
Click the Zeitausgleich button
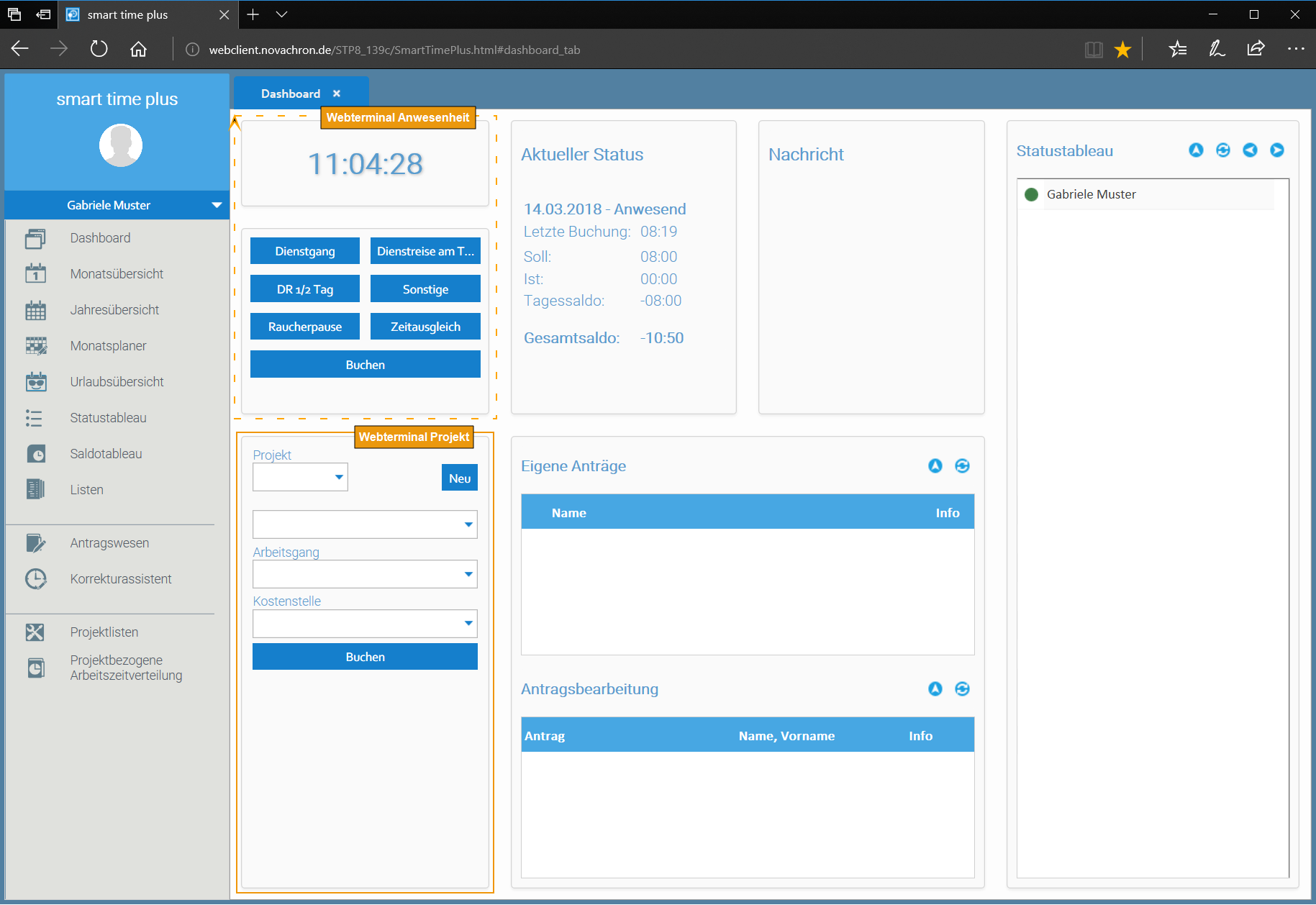click(425, 327)
